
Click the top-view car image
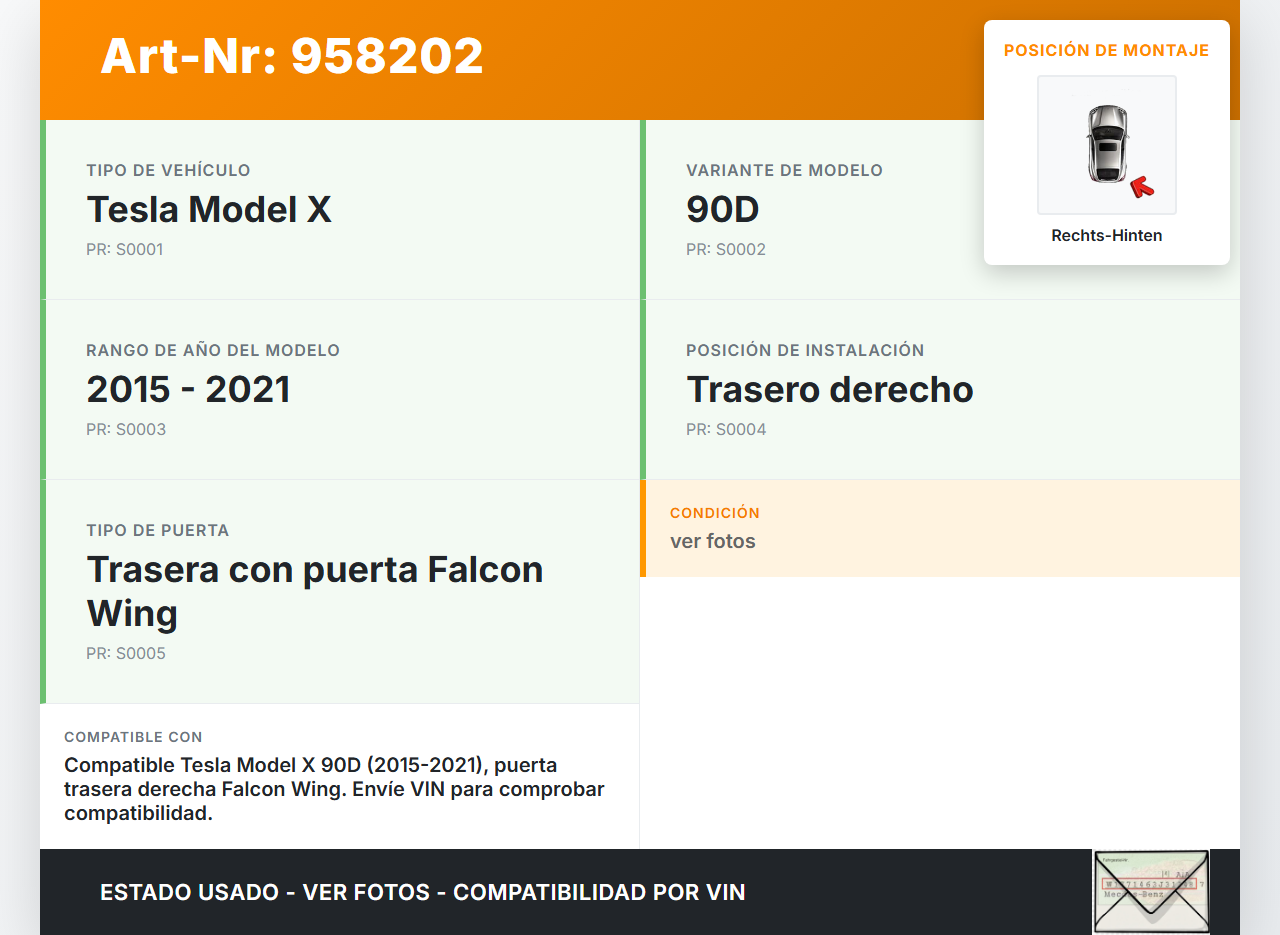tap(1106, 144)
